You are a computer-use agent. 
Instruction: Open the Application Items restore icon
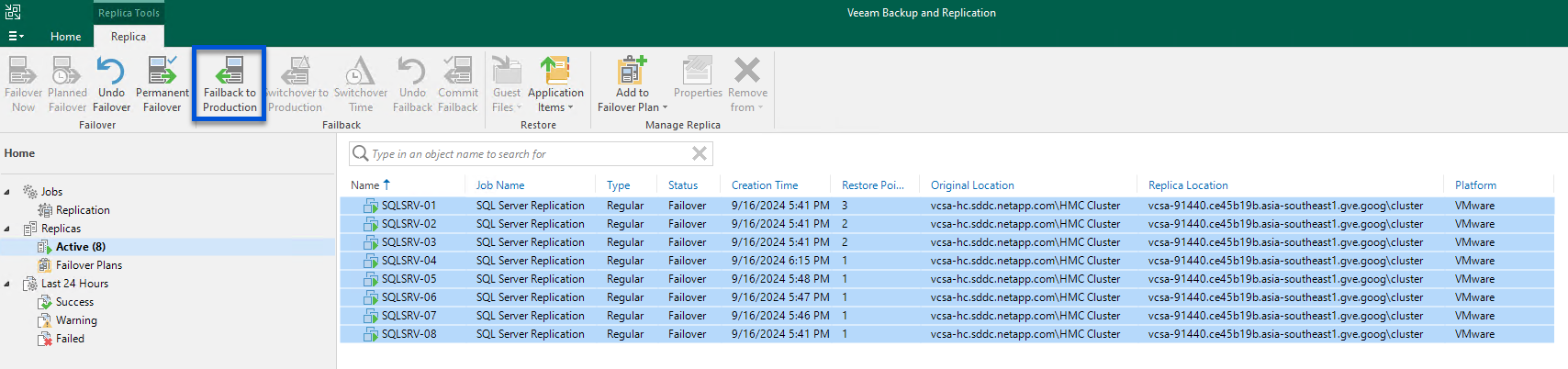click(554, 72)
